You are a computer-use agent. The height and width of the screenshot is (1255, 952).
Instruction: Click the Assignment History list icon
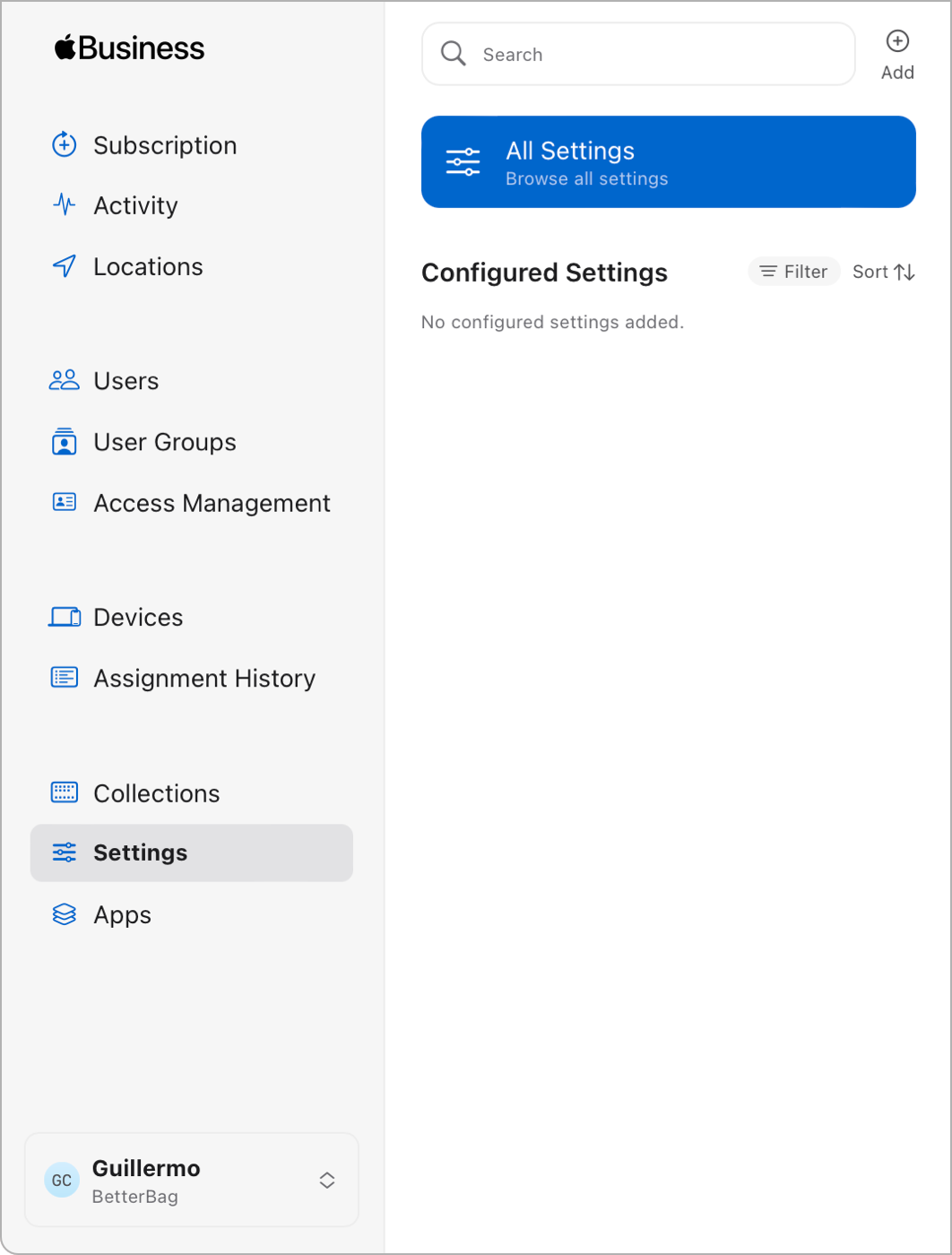coord(65,678)
